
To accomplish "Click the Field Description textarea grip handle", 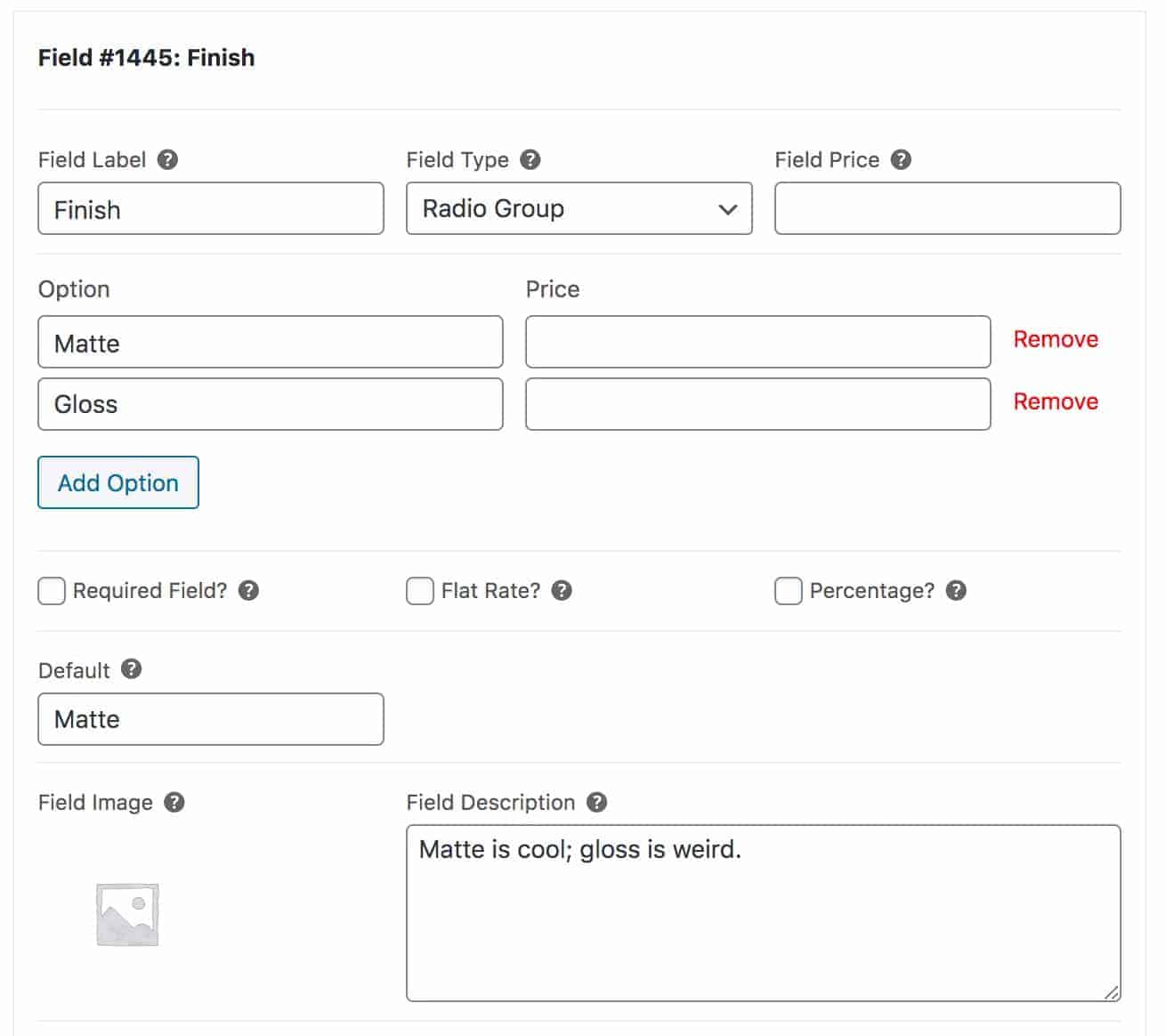I will [1112, 992].
